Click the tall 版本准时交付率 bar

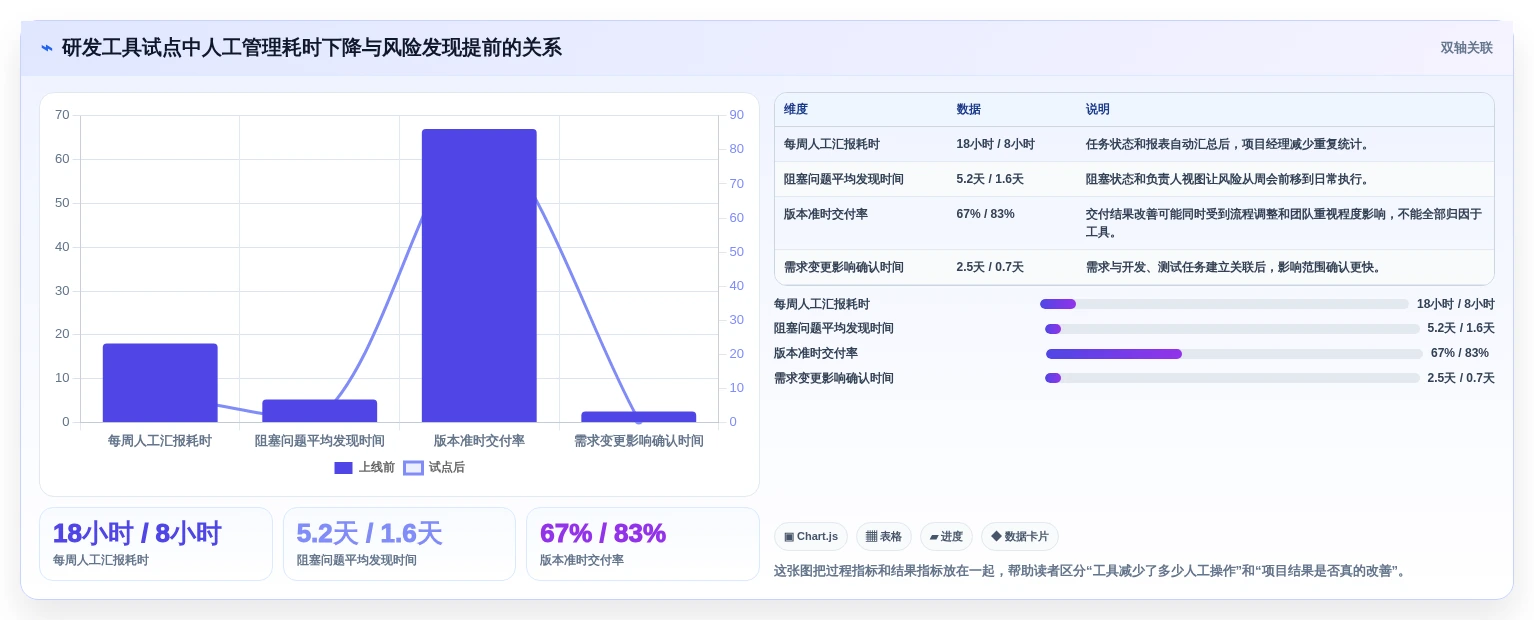tap(479, 275)
